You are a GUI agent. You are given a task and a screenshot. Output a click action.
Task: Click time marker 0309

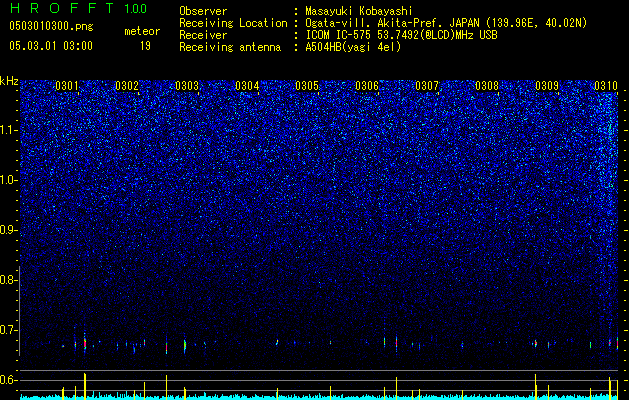(547, 86)
